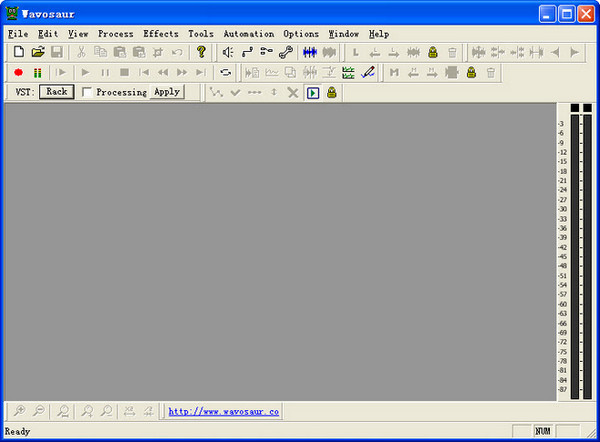
Task: Click the green level meter icon
Action: click(x=38, y=72)
